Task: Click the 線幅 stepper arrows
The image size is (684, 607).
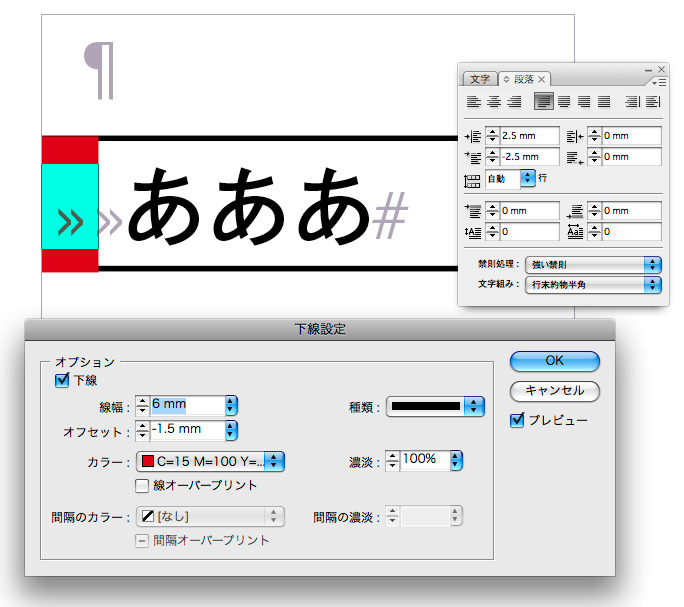Action: pyautogui.click(x=143, y=405)
